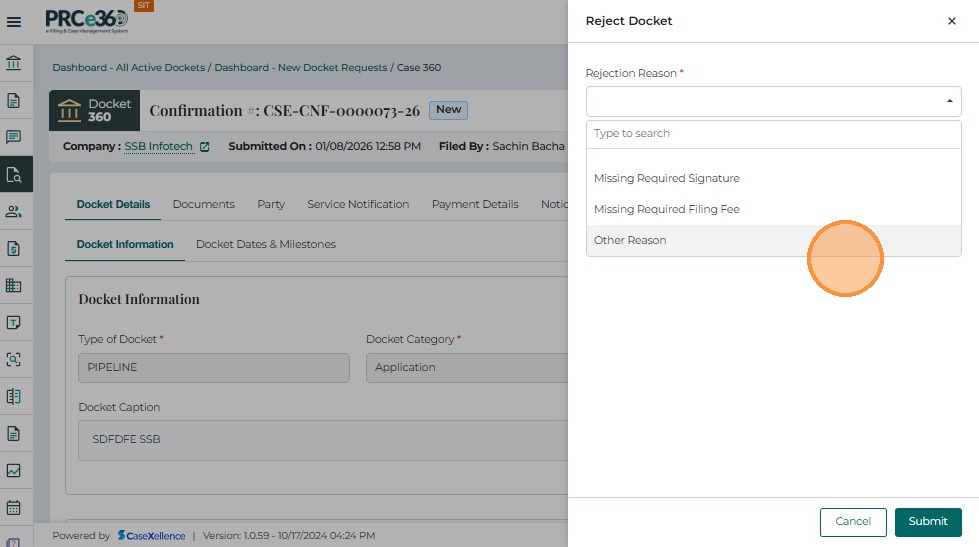Select 'Other Reason' from the list
This screenshot has height=547, width=979.
630,240
